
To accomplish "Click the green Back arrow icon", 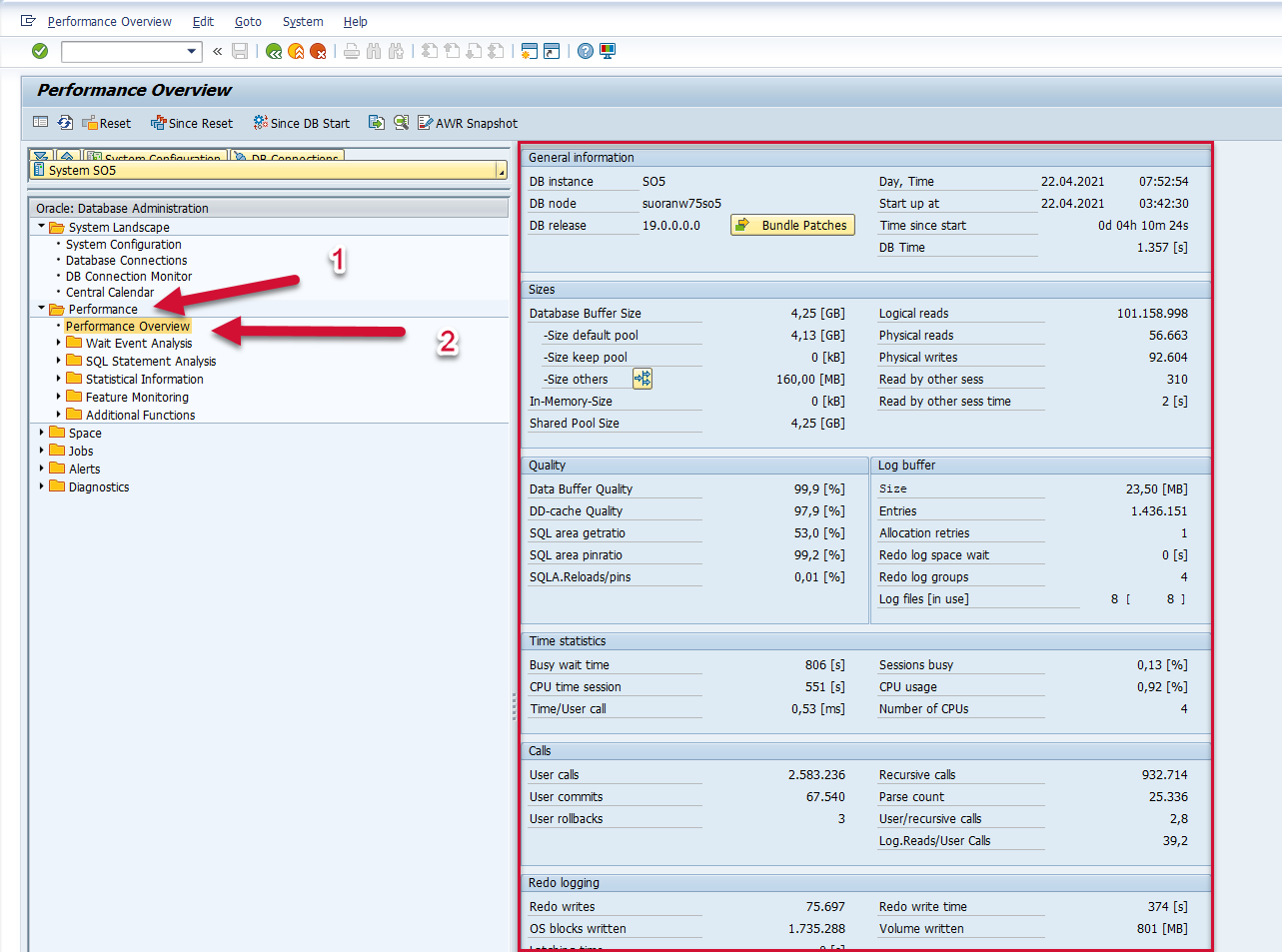I will (x=274, y=51).
